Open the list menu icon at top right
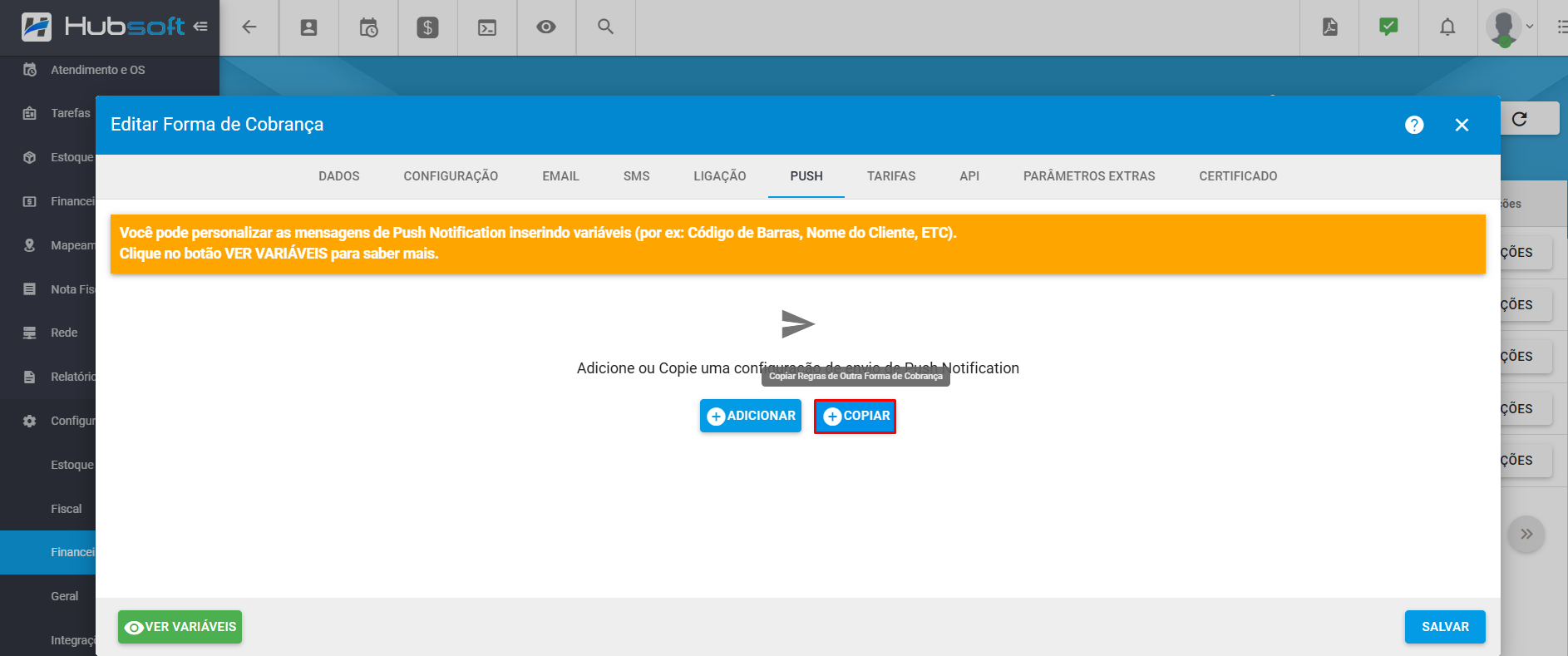The image size is (1568, 656). pos(1561,27)
